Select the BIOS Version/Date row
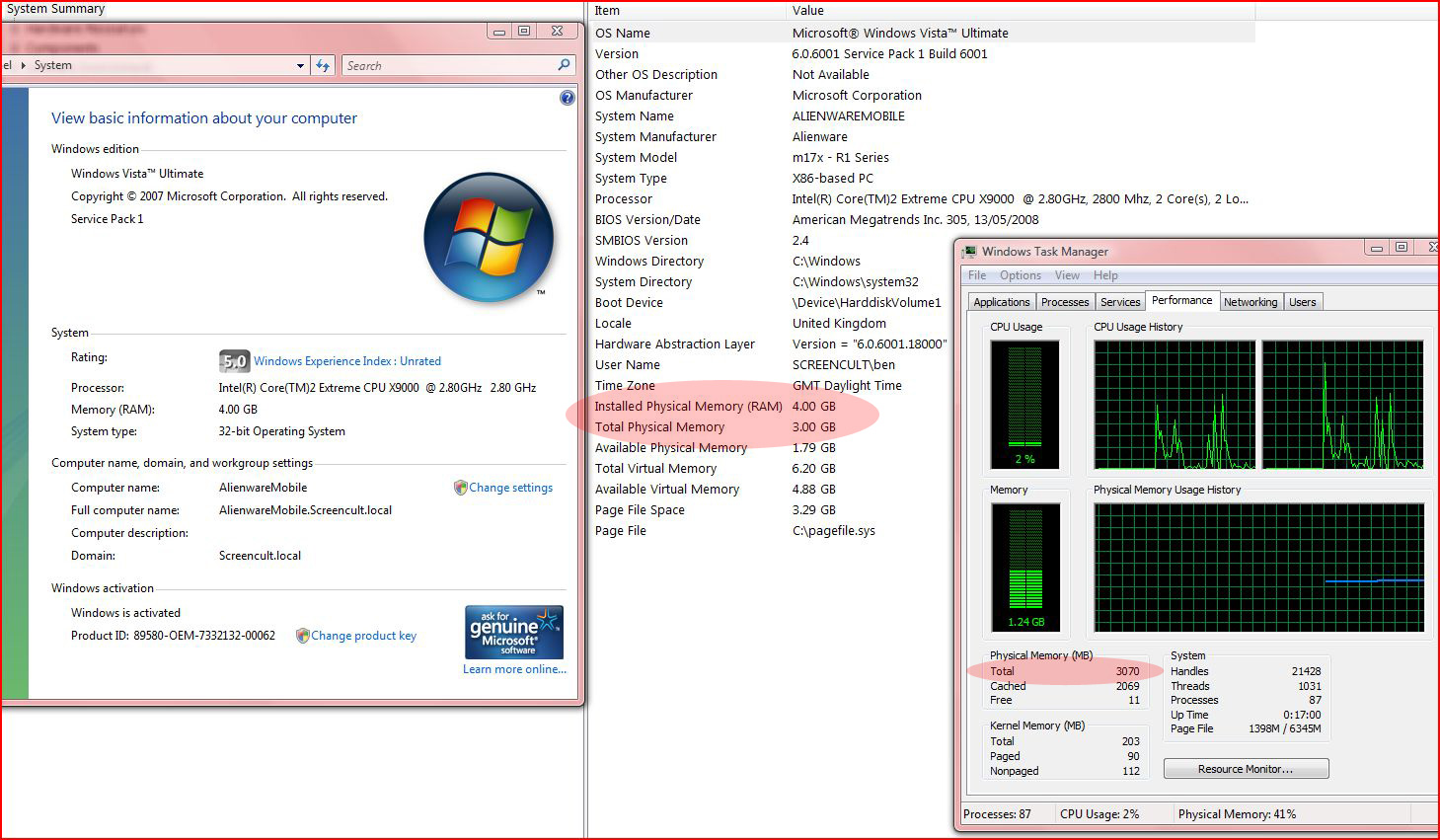The width and height of the screenshot is (1440, 840). tap(922, 219)
